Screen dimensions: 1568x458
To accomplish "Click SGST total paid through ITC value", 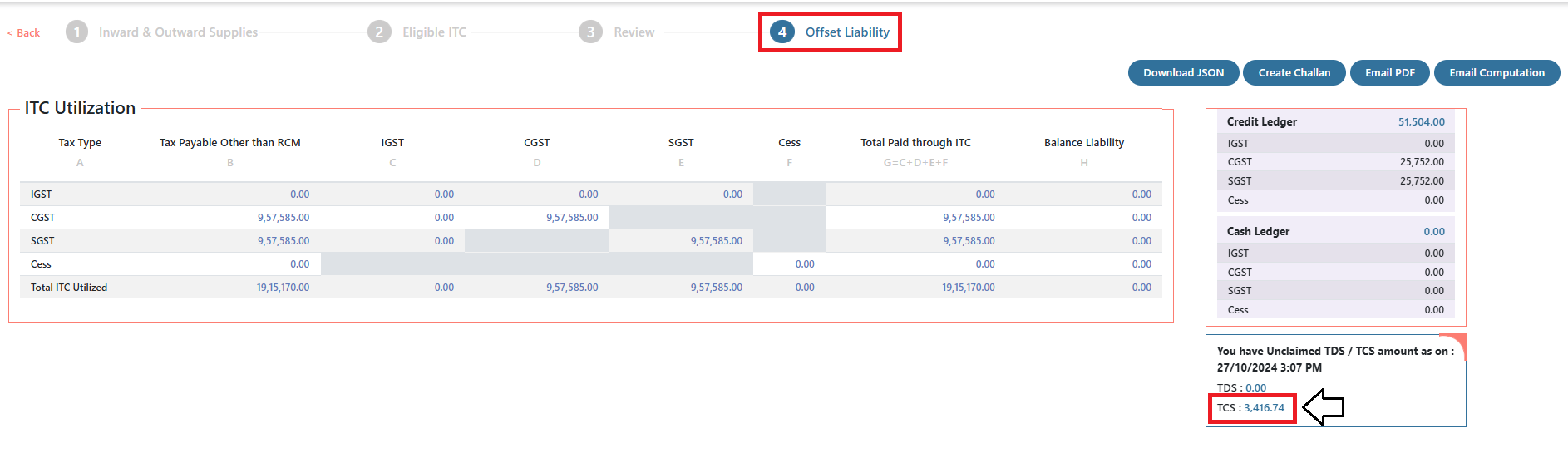I will point(969,241).
